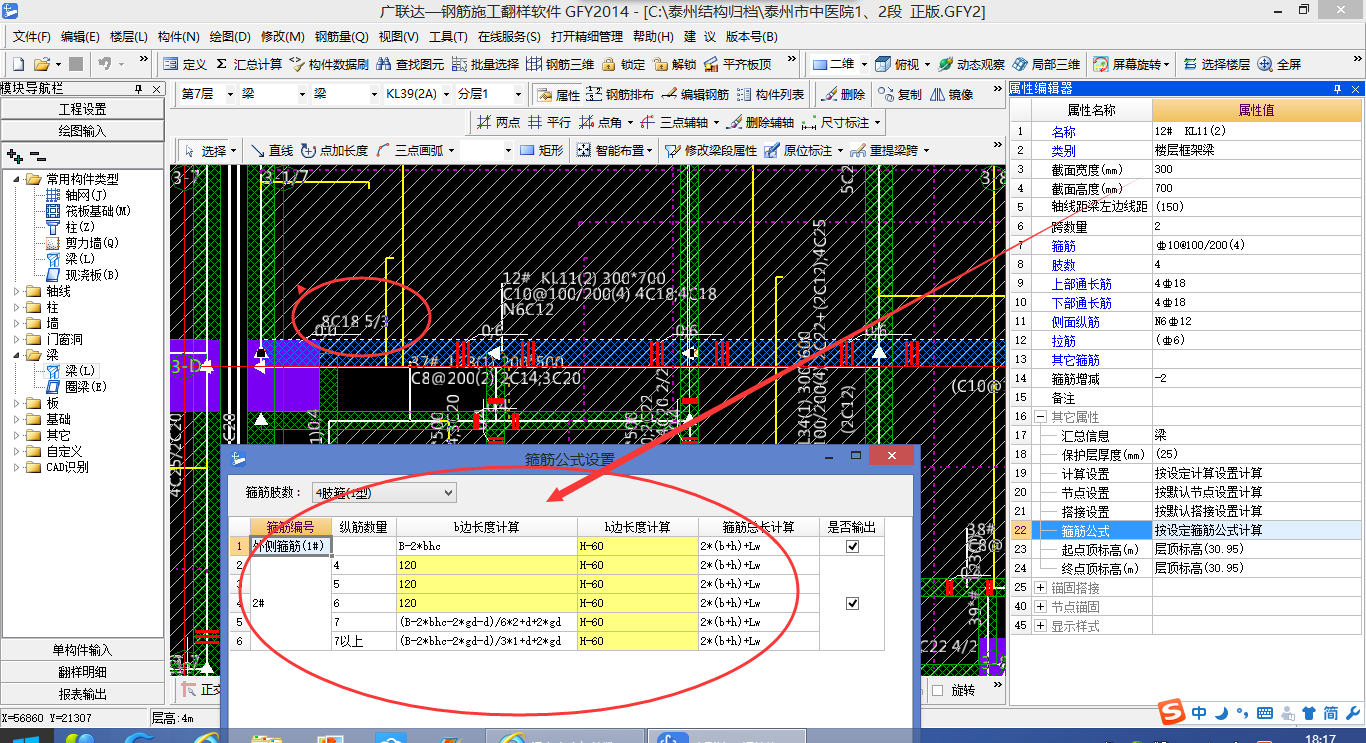Screen dimensions: 1366x743
Task: Click the 工程设置 navigation button
Action: tap(82, 109)
